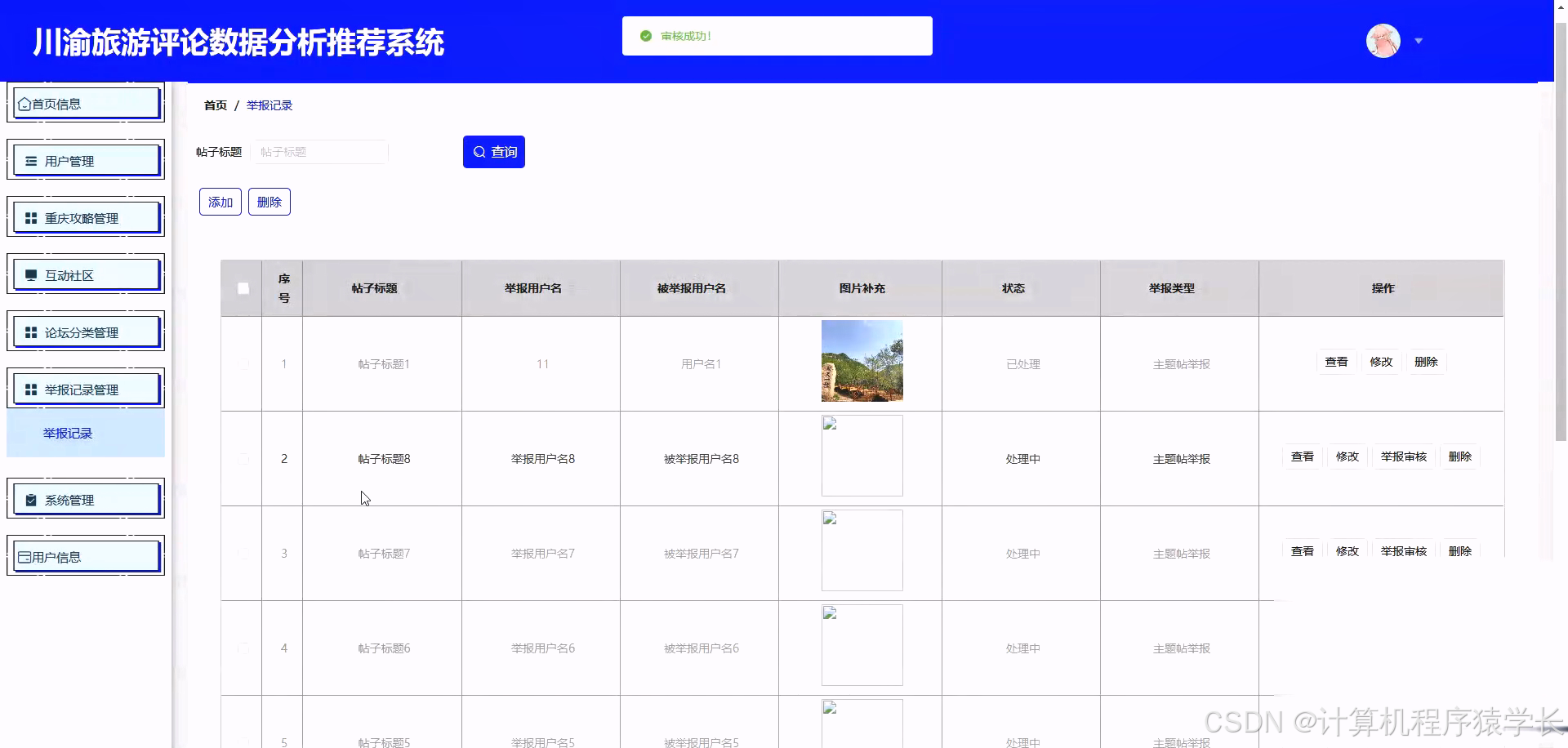Select the user icon on 用户管理
1568x748 pixels.
click(x=30, y=160)
